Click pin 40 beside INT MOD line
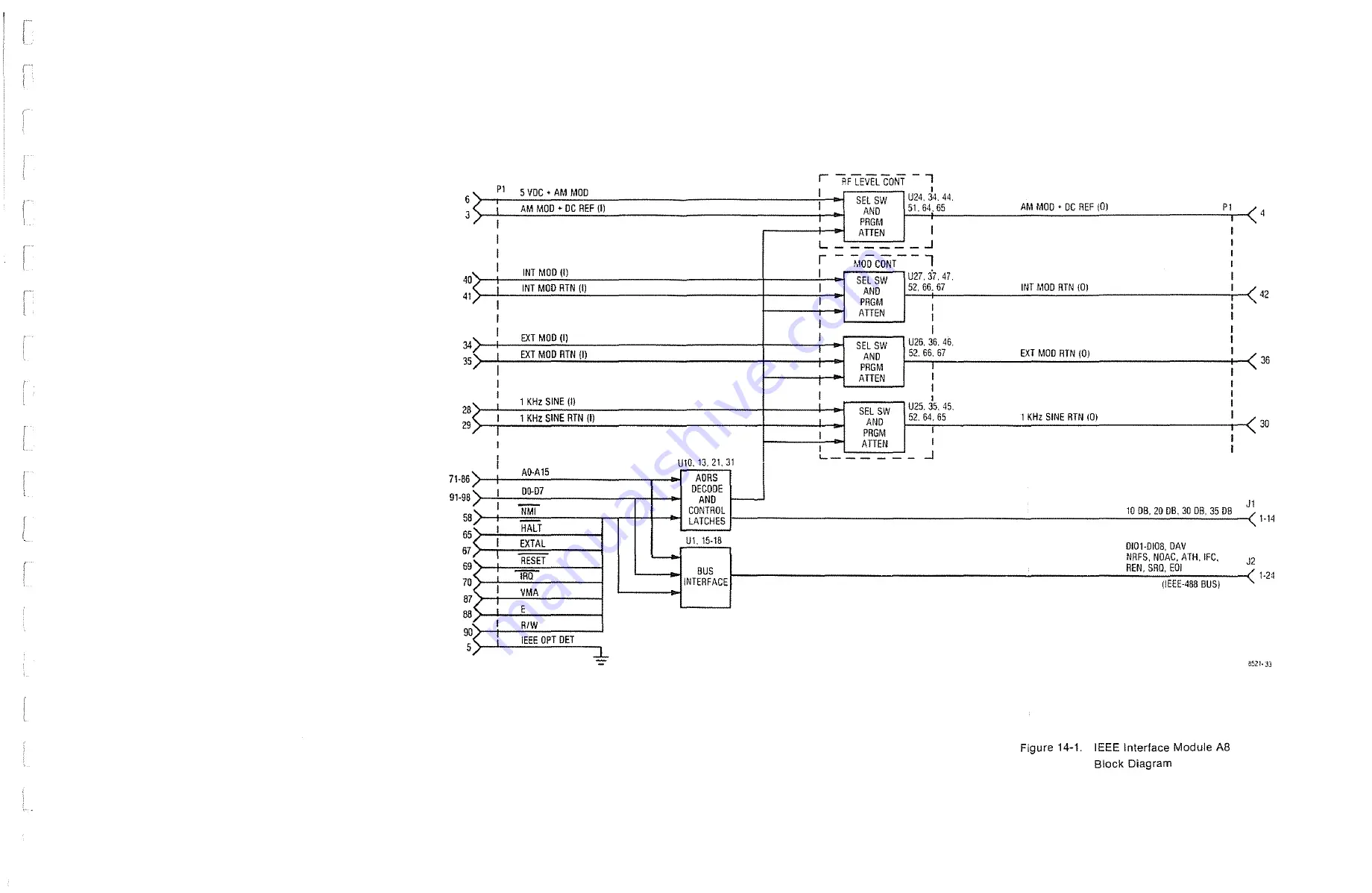Viewport: 1372px width, 893px height. pyautogui.click(x=468, y=280)
